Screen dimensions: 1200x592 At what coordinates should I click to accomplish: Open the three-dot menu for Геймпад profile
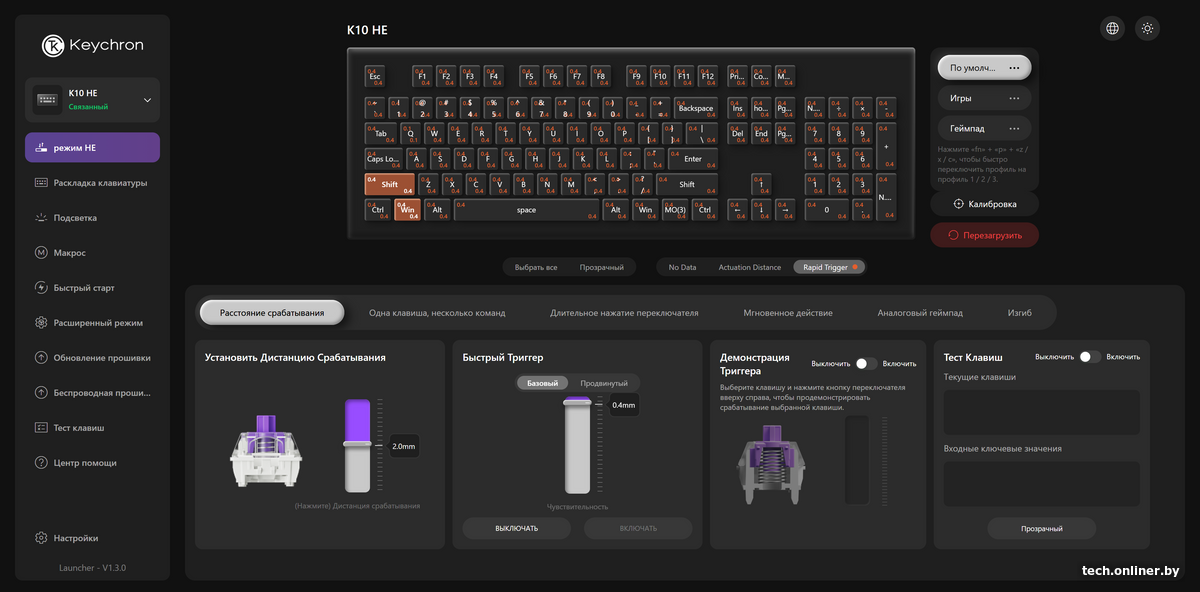tap(1014, 128)
